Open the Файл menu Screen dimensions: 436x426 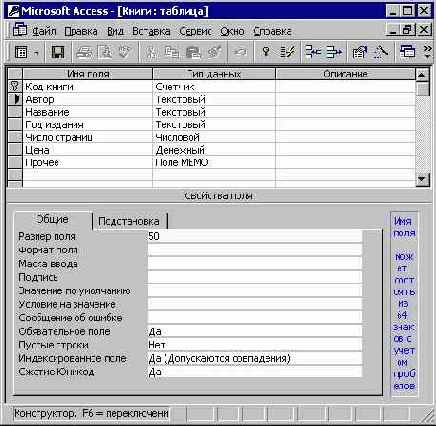click(44, 31)
